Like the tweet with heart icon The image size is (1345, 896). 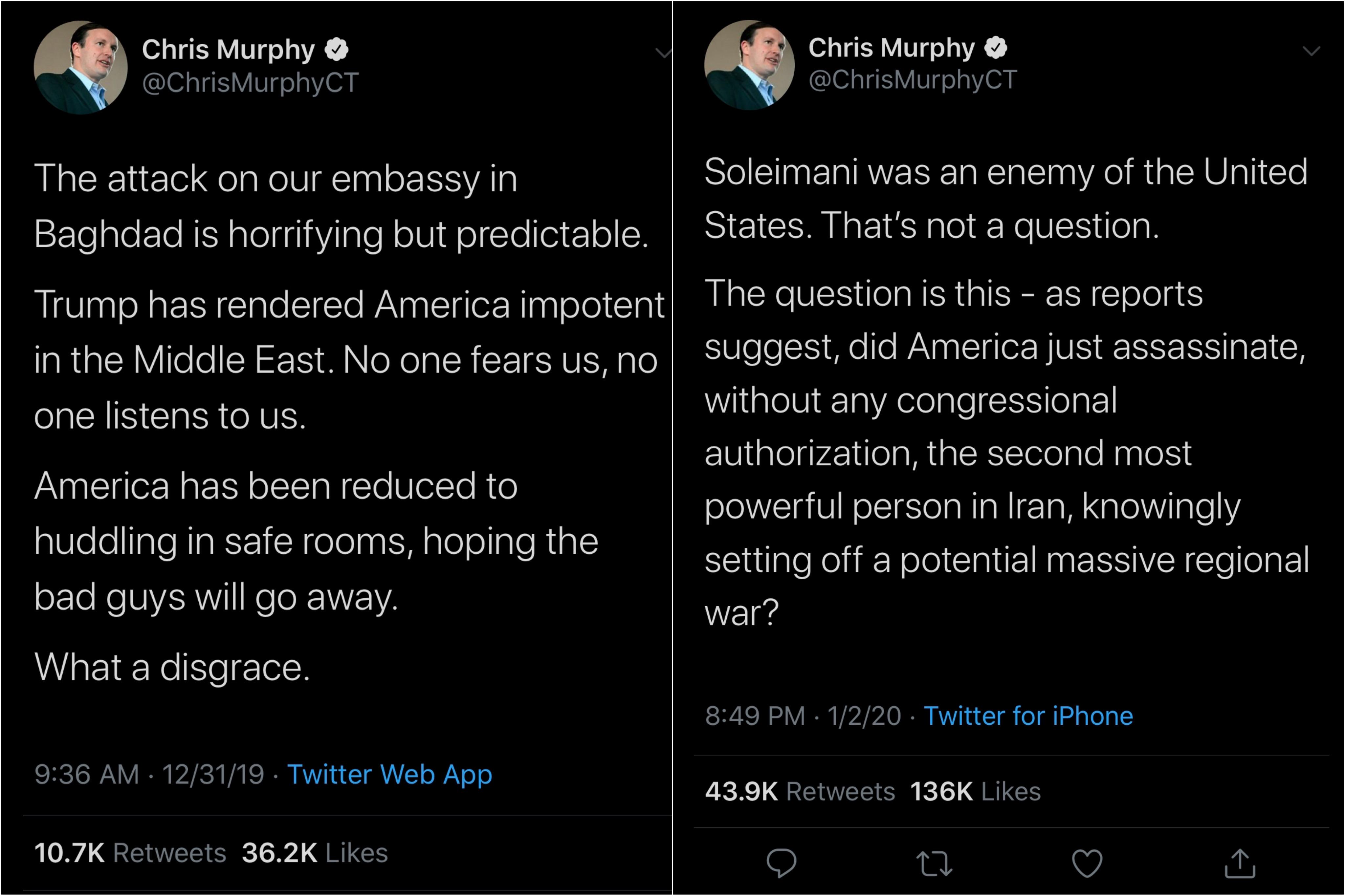pyautogui.click(x=1087, y=862)
